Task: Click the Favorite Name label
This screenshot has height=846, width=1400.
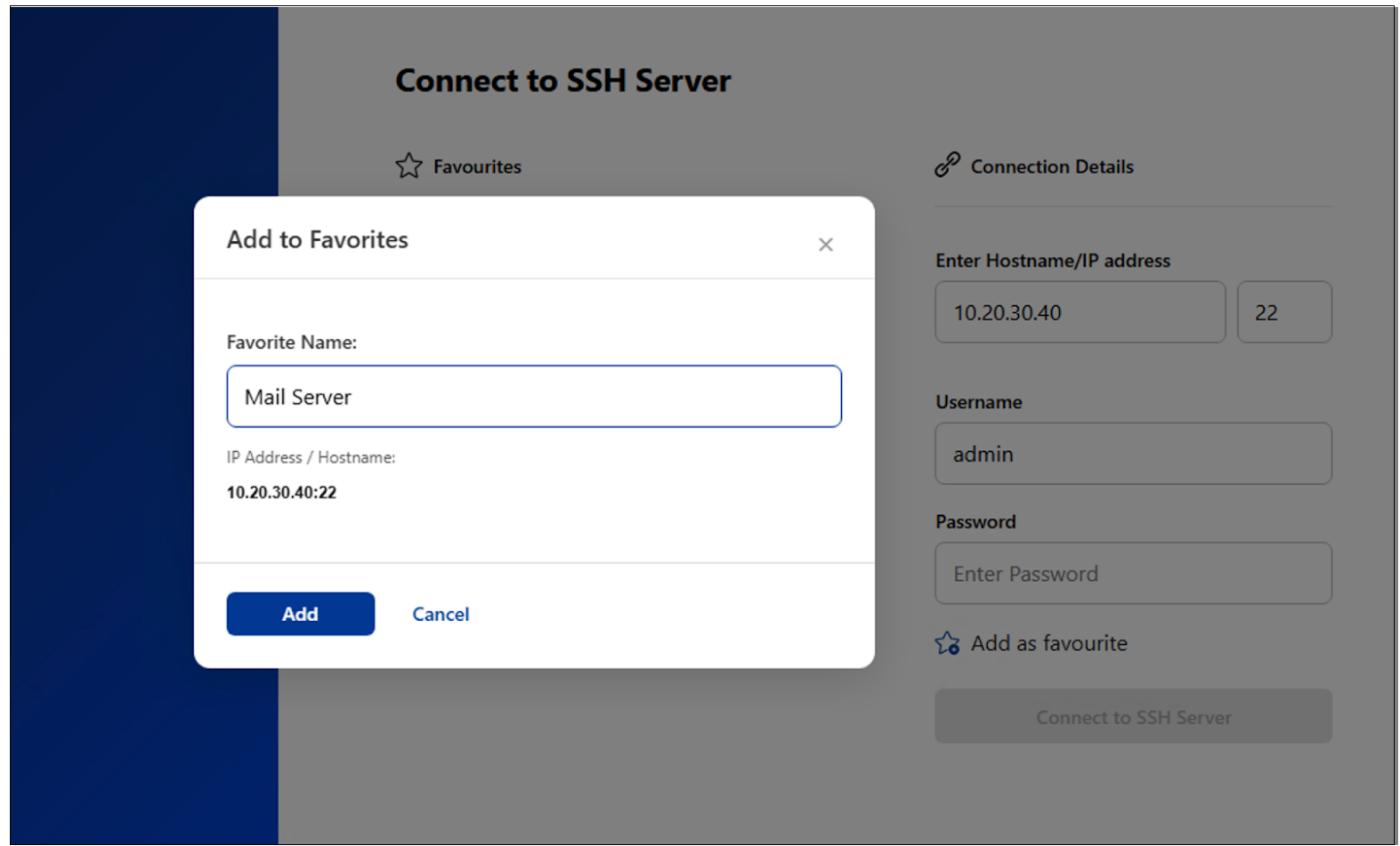Action: [291, 342]
